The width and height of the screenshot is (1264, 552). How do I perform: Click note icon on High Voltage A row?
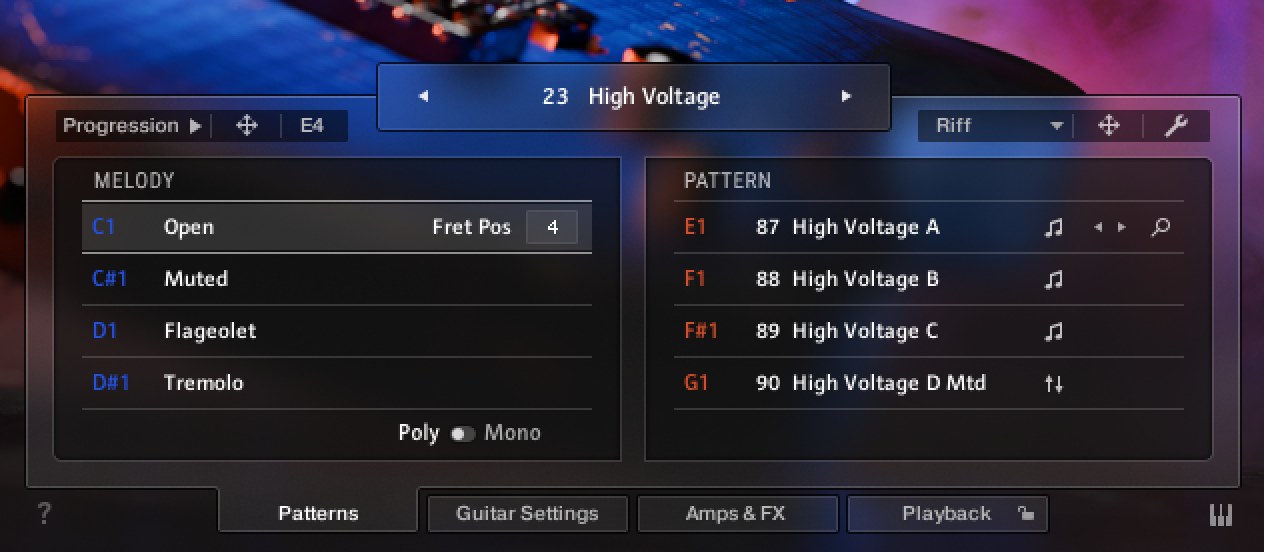(1053, 228)
